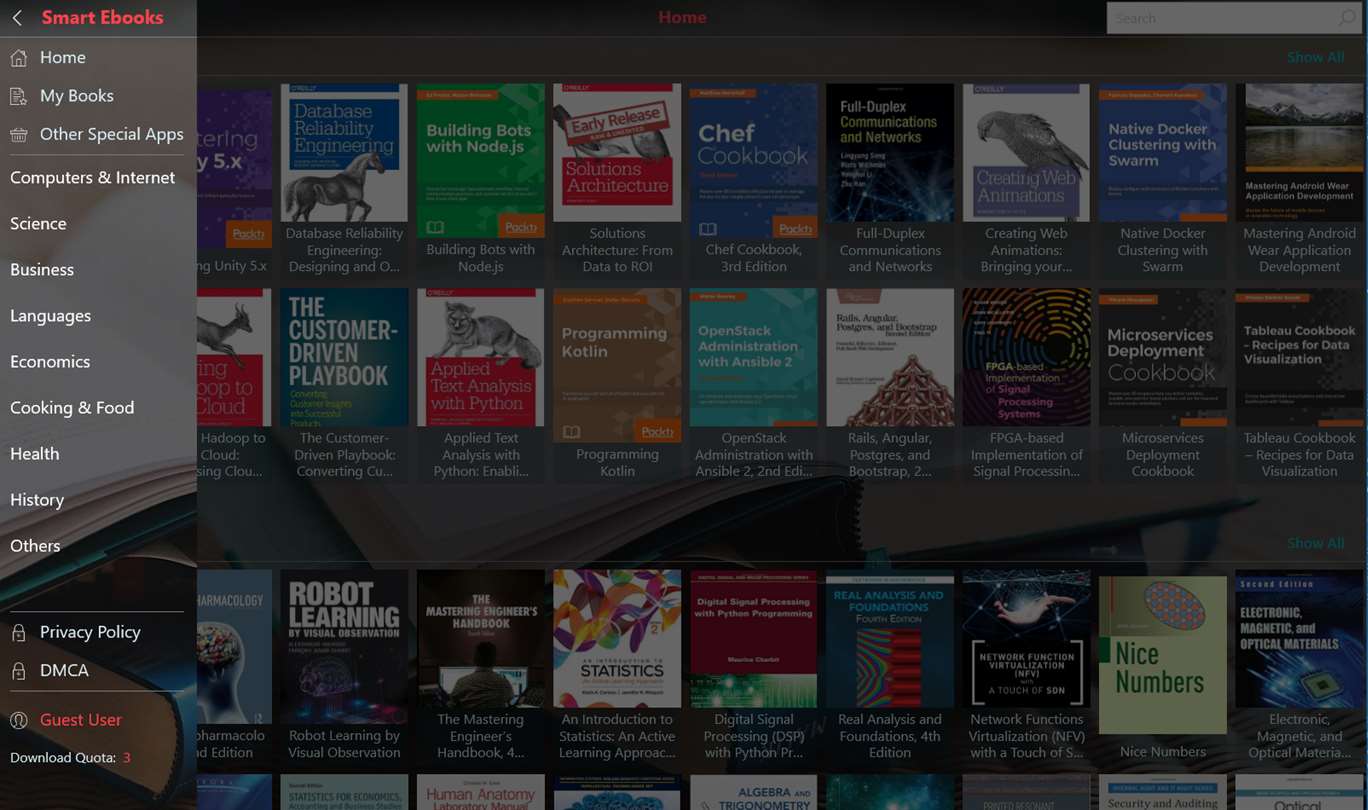Open The Mastering Engineer's Handbook cover
Image resolution: width=1368 pixels, height=810 pixels.
[x=481, y=639]
